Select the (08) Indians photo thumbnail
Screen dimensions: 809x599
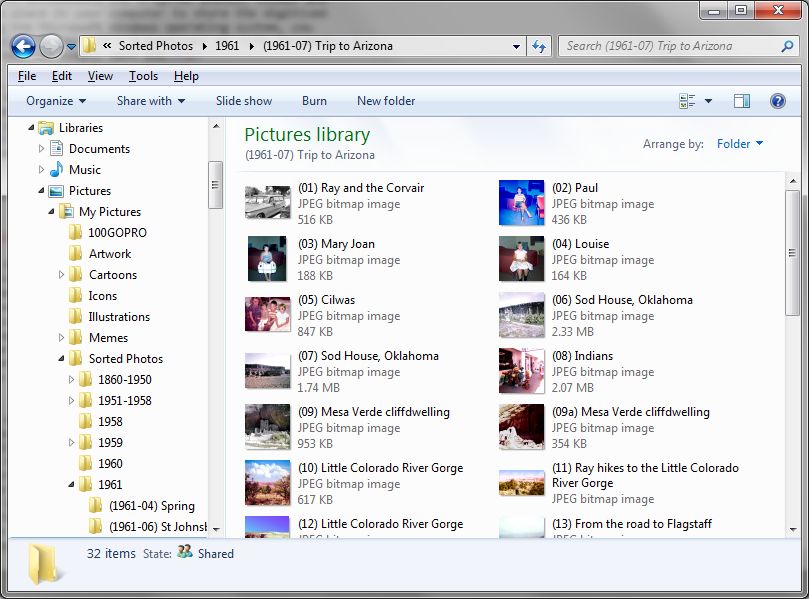[522, 371]
